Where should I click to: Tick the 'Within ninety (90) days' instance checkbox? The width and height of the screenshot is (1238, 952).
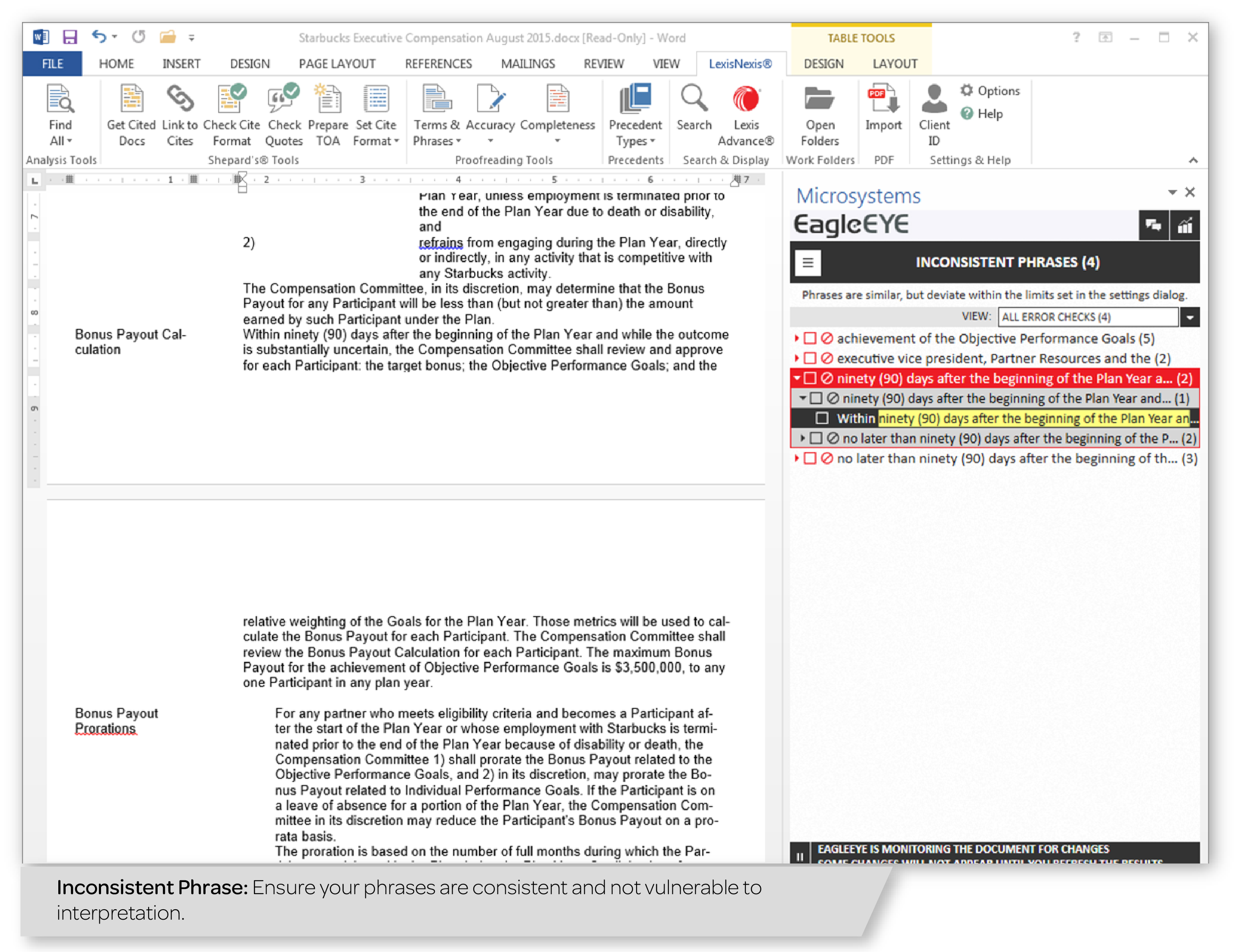pyautogui.click(x=822, y=418)
